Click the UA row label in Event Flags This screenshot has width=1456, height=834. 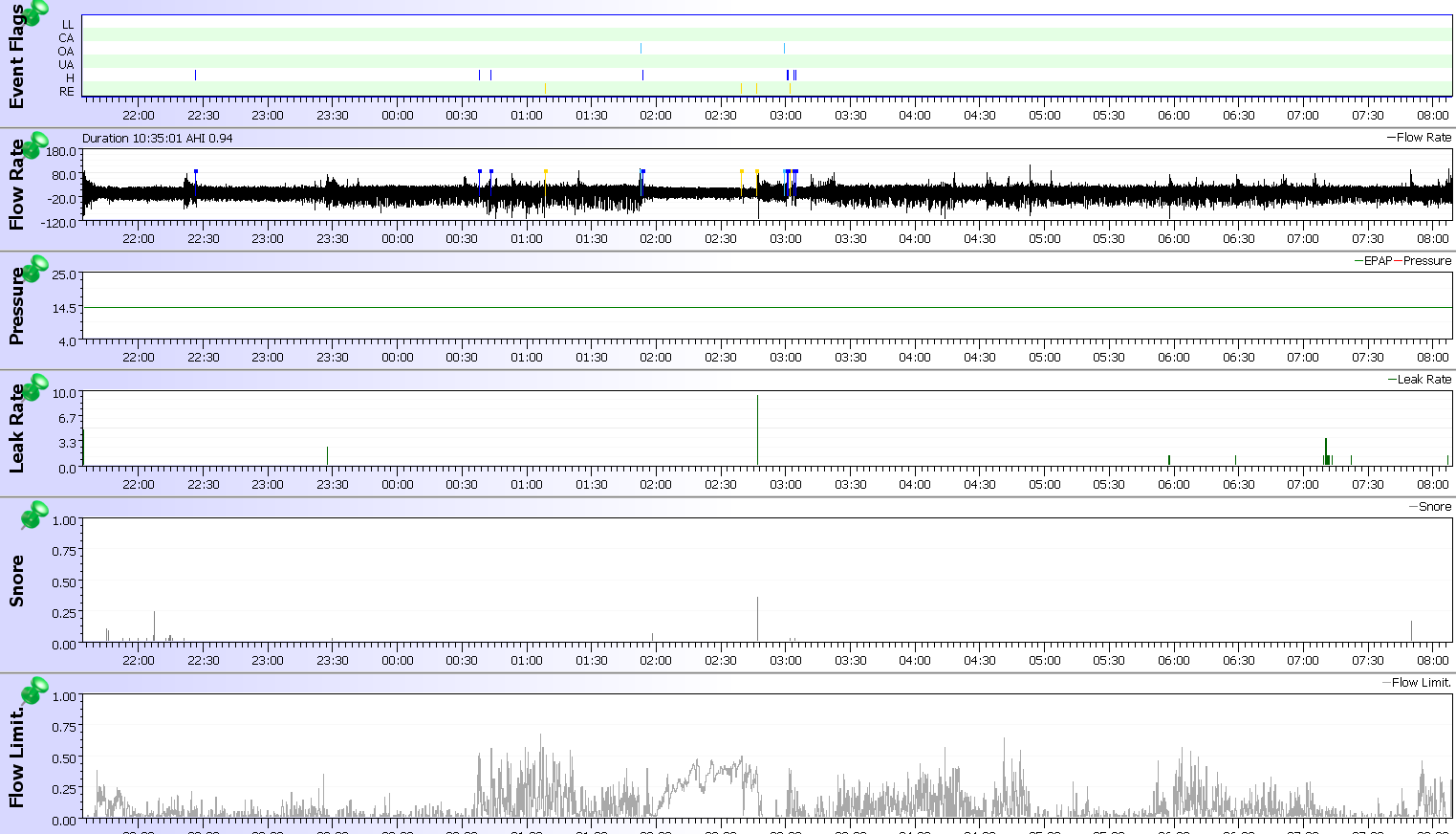66,65
